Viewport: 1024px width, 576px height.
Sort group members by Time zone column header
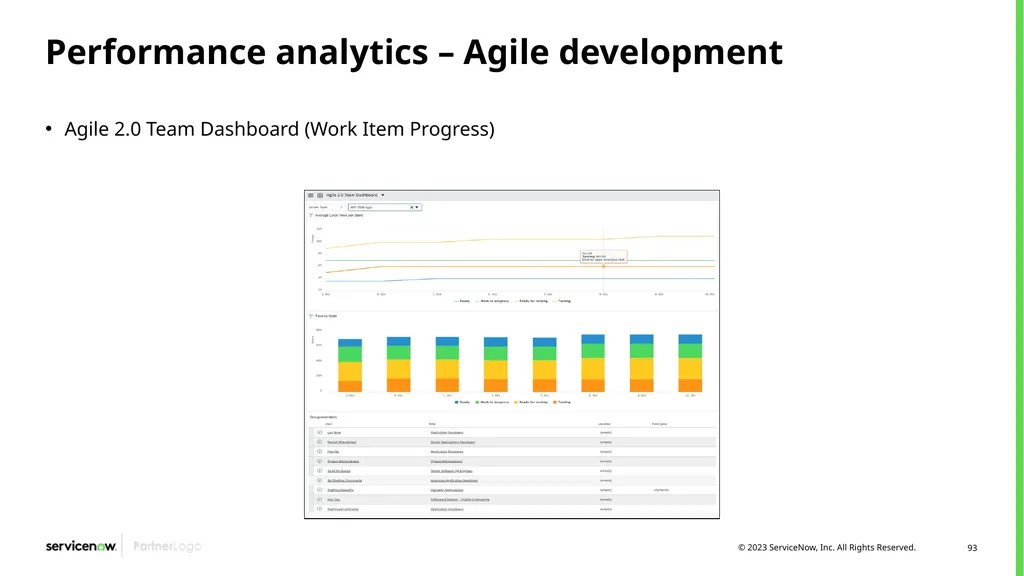tap(659, 424)
